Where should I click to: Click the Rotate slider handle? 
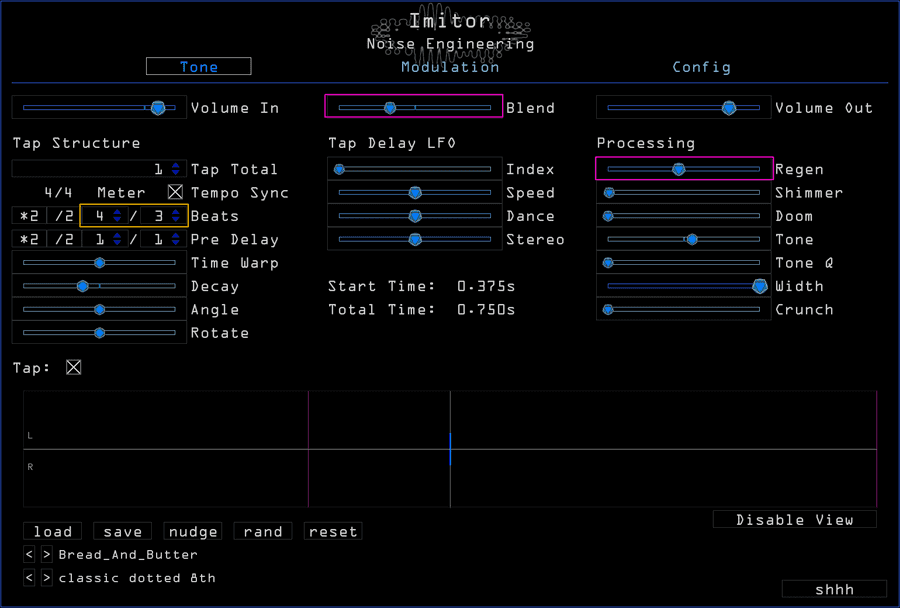(99, 333)
